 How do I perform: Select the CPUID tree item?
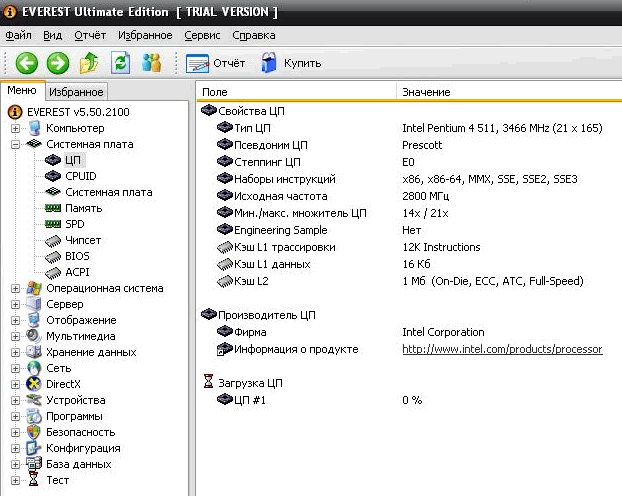point(81,176)
